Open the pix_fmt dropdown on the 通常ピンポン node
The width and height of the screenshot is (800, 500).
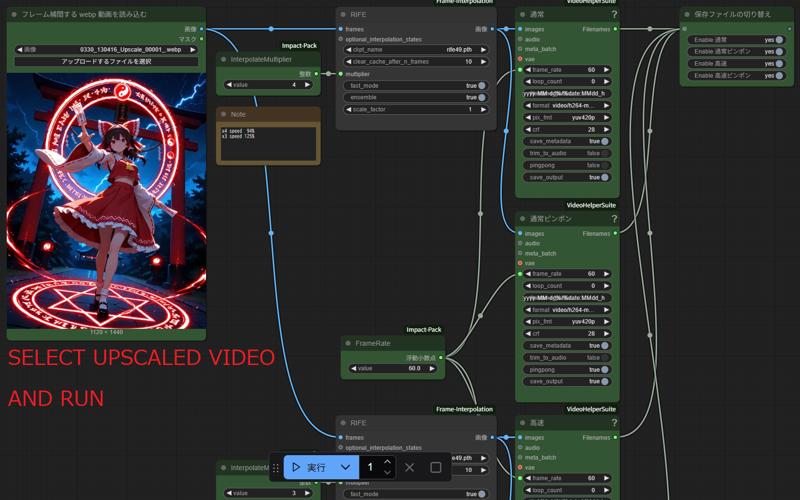pos(567,322)
